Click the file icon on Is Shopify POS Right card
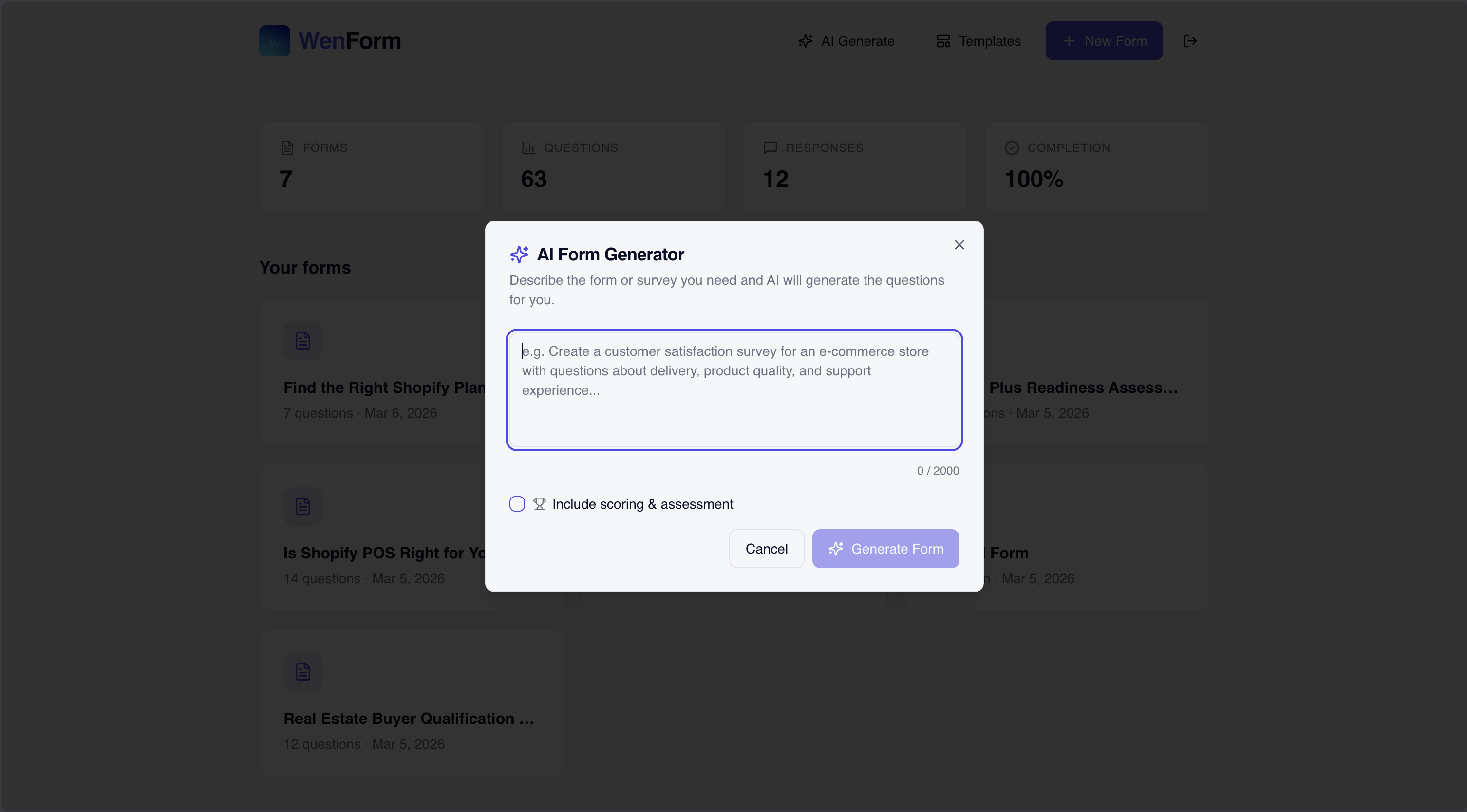 click(x=302, y=506)
